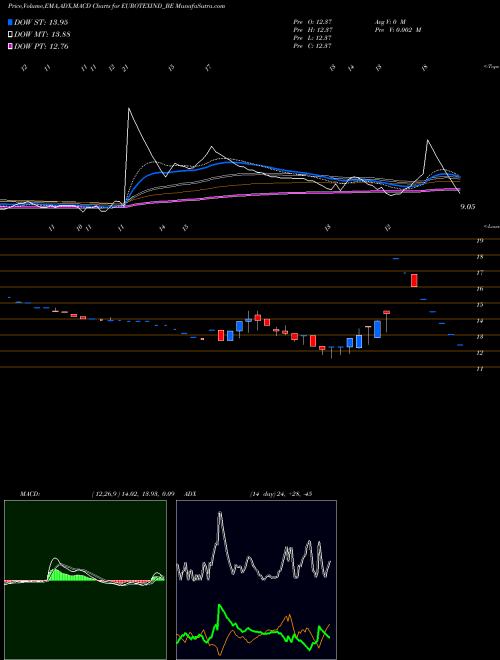Click the 13 price axis label
Viewport: 500px width, 660px height.
pyautogui.click(x=479, y=337)
